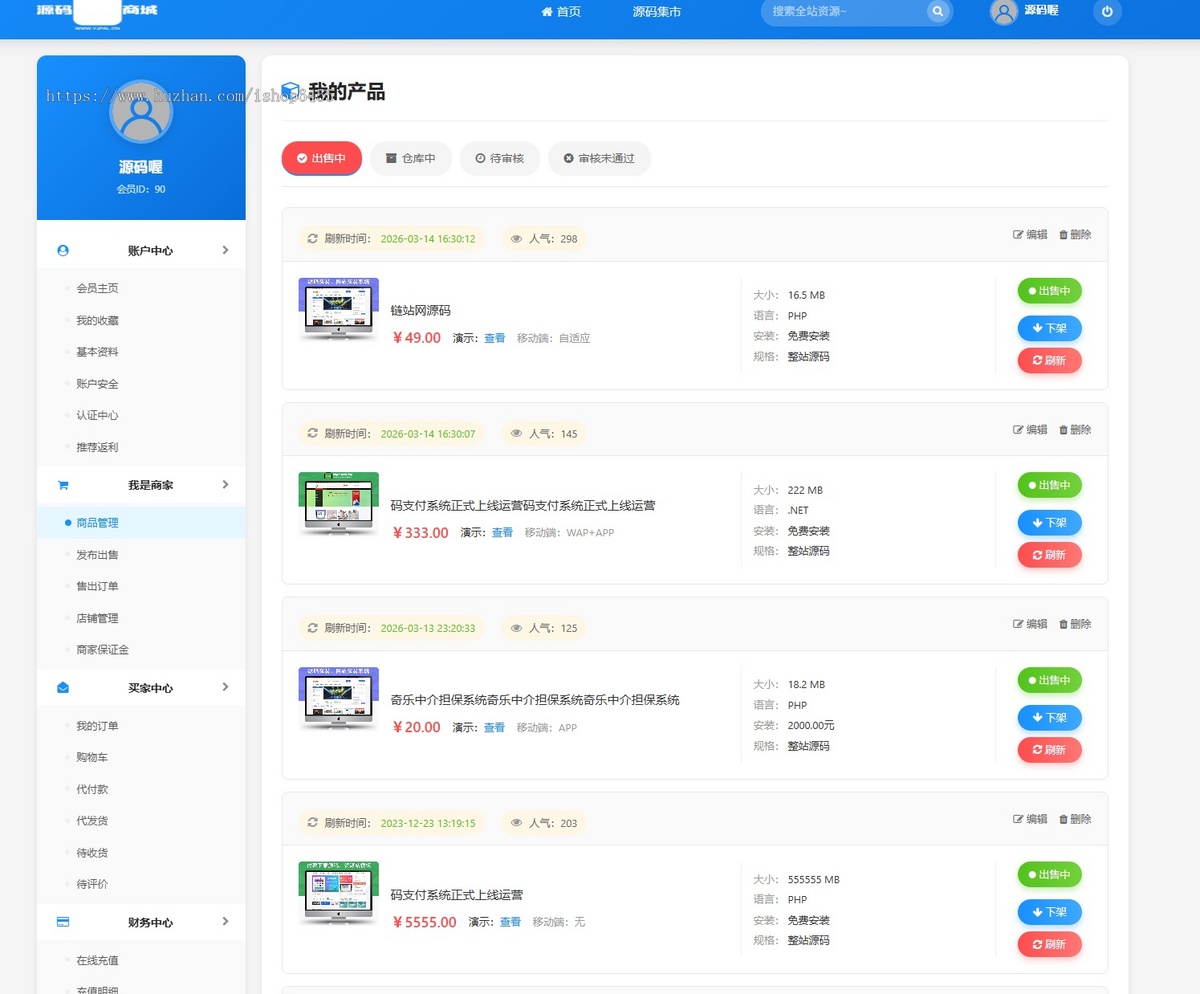
Task: Switch to 审核未通过 tab
Action: (599, 158)
